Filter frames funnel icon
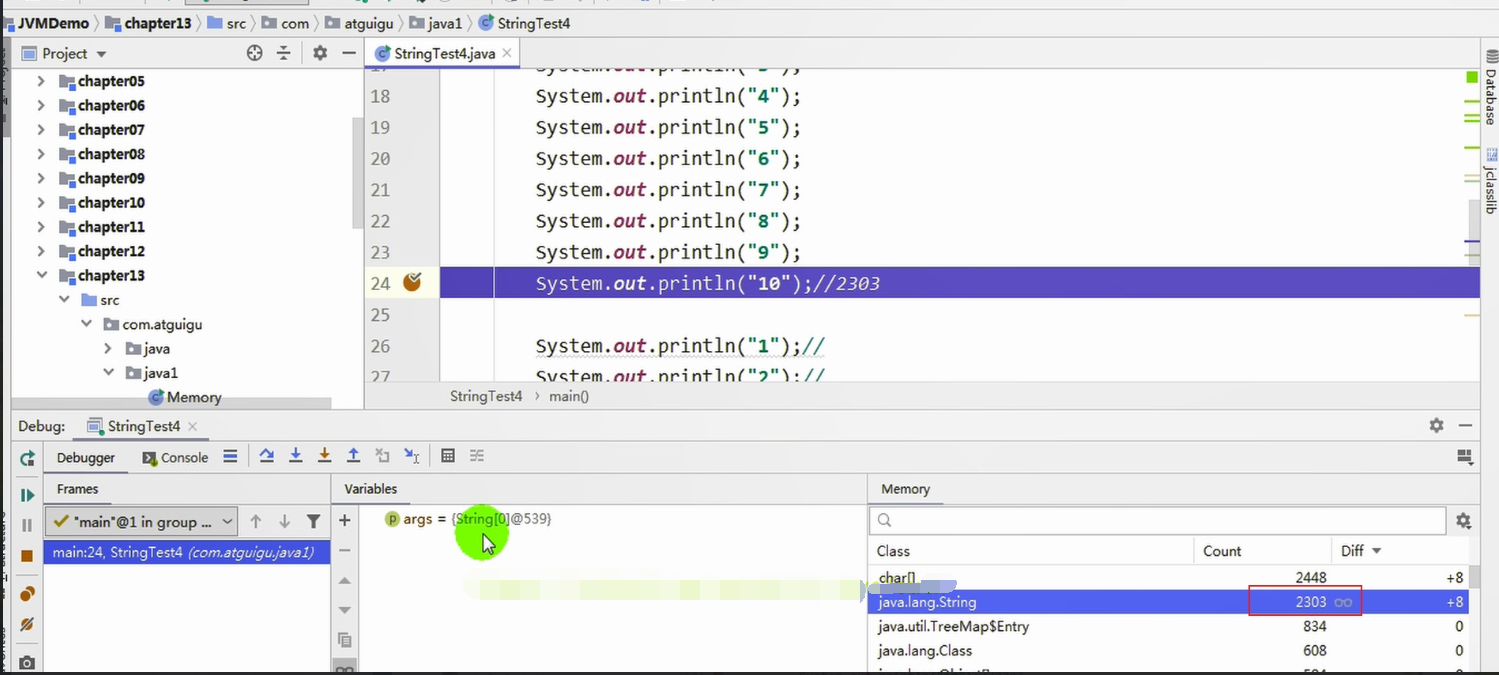 313,521
